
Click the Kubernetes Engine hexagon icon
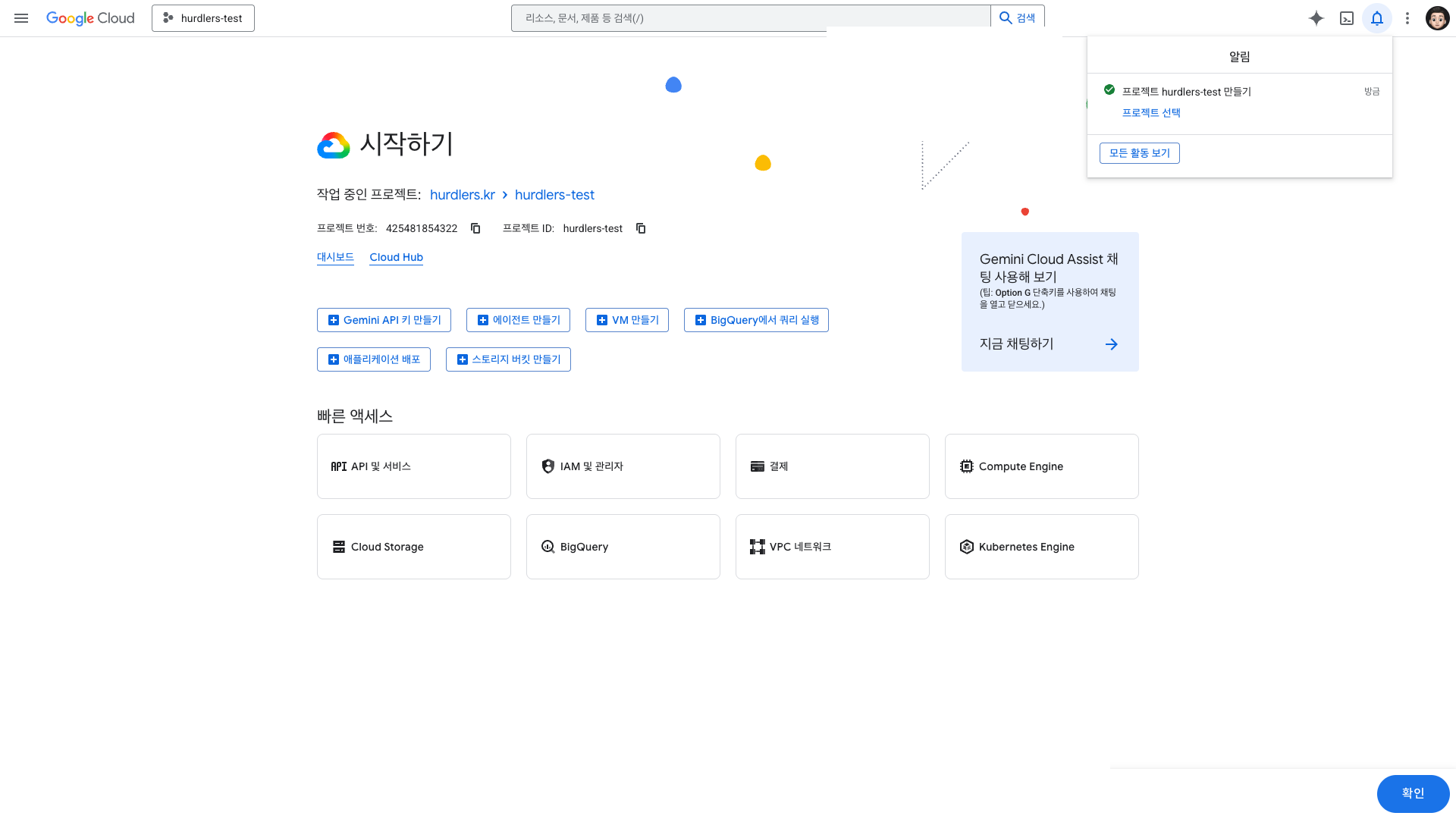[966, 547]
